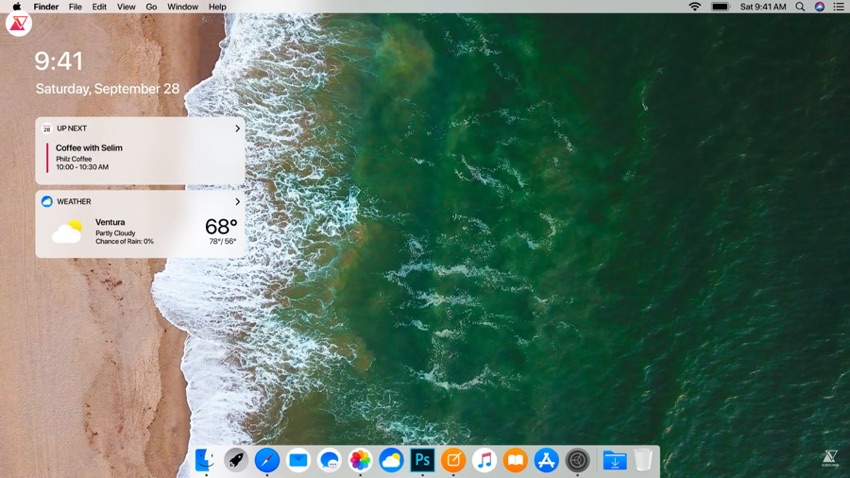Open the Mail app in dock
This screenshot has height=478, width=850.
click(x=298, y=460)
